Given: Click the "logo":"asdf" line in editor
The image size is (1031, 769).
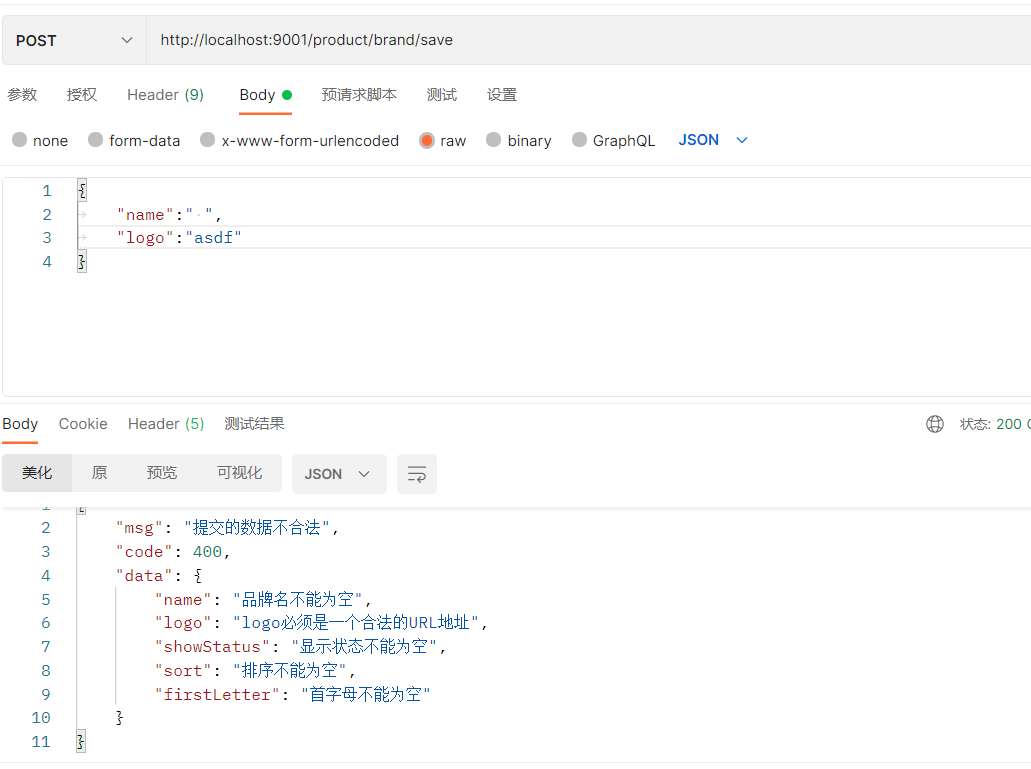Looking at the screenshot, I should coord(180,238).
